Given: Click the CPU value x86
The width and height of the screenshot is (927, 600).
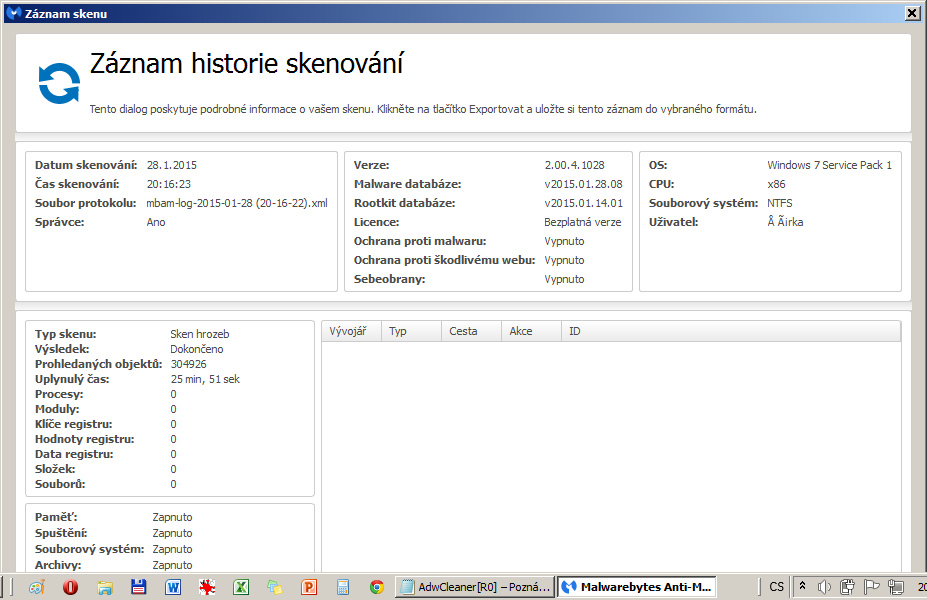Looking at the screenshot, I should click(776, 184).
